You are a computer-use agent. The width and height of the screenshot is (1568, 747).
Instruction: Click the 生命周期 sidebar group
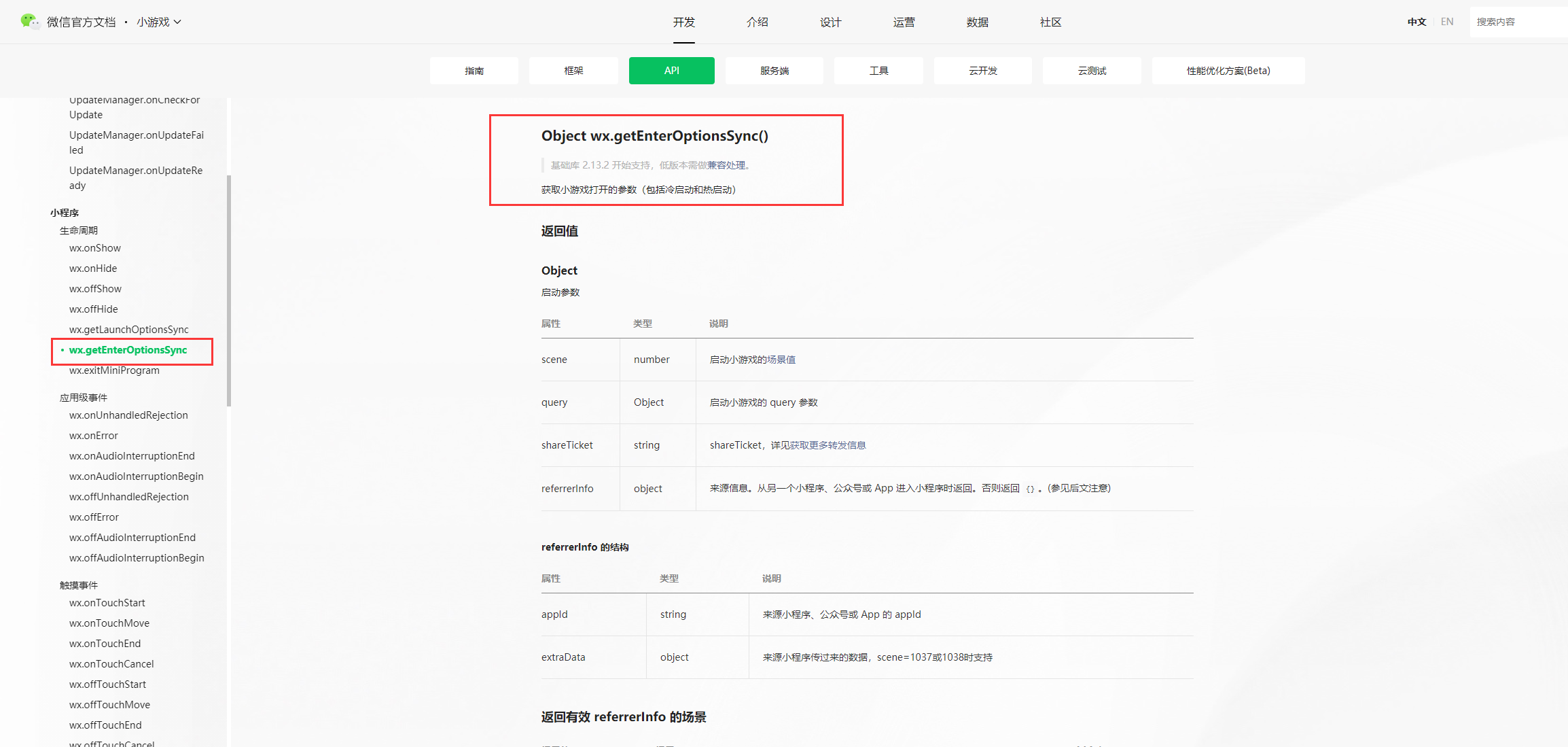pyautogui.click(x=79, y=230)
